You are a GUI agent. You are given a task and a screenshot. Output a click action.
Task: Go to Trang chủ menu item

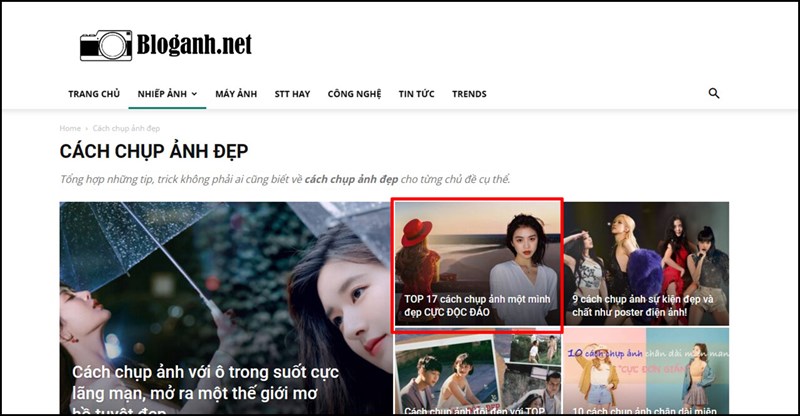pyautogui.click(x=94, y=94)
